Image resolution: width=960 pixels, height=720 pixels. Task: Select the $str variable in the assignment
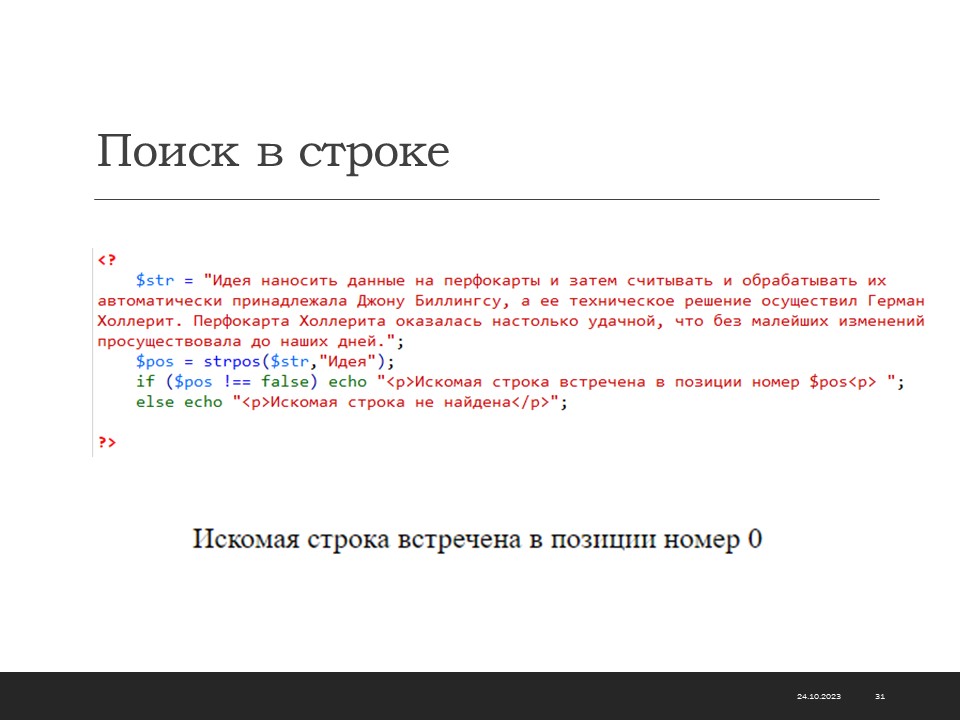(155, 281)
